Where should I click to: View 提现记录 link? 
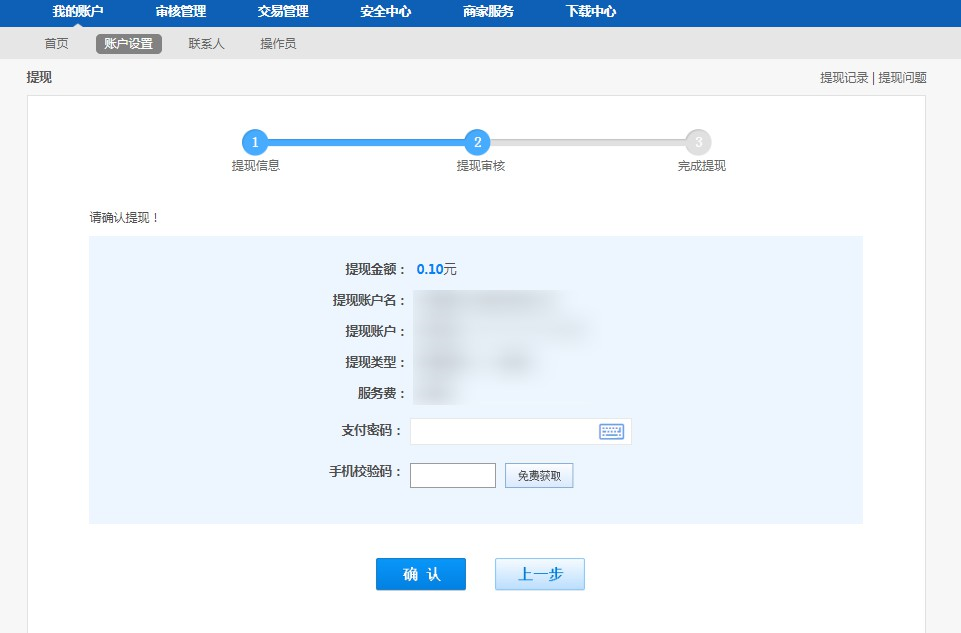click(x=844, y=78)
